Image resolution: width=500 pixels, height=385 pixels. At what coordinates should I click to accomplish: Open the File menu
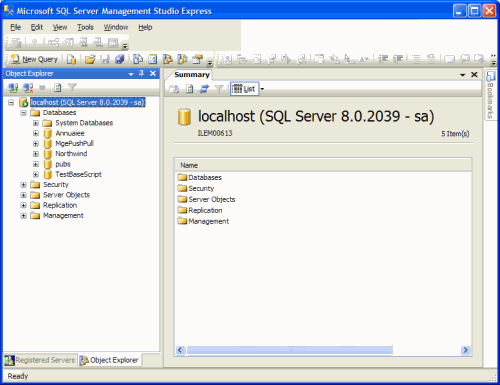tap(15, 27)
